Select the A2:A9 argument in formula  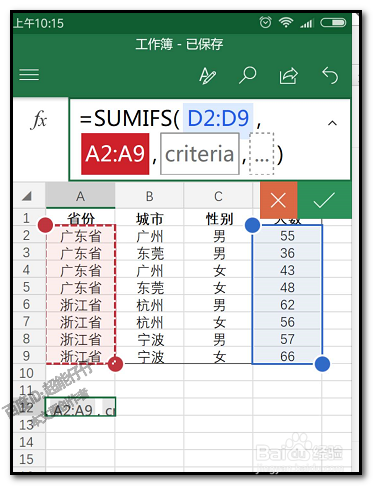pos(115,154)
